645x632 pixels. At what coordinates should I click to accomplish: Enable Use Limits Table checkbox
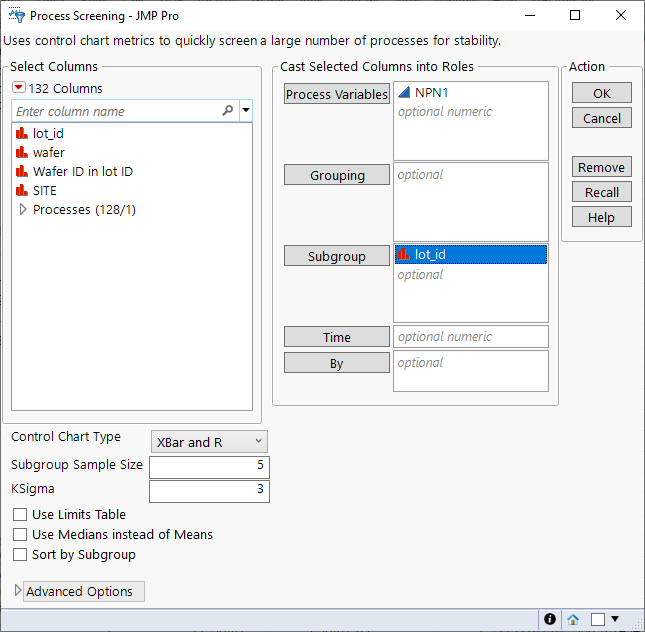tap(20, 514)
